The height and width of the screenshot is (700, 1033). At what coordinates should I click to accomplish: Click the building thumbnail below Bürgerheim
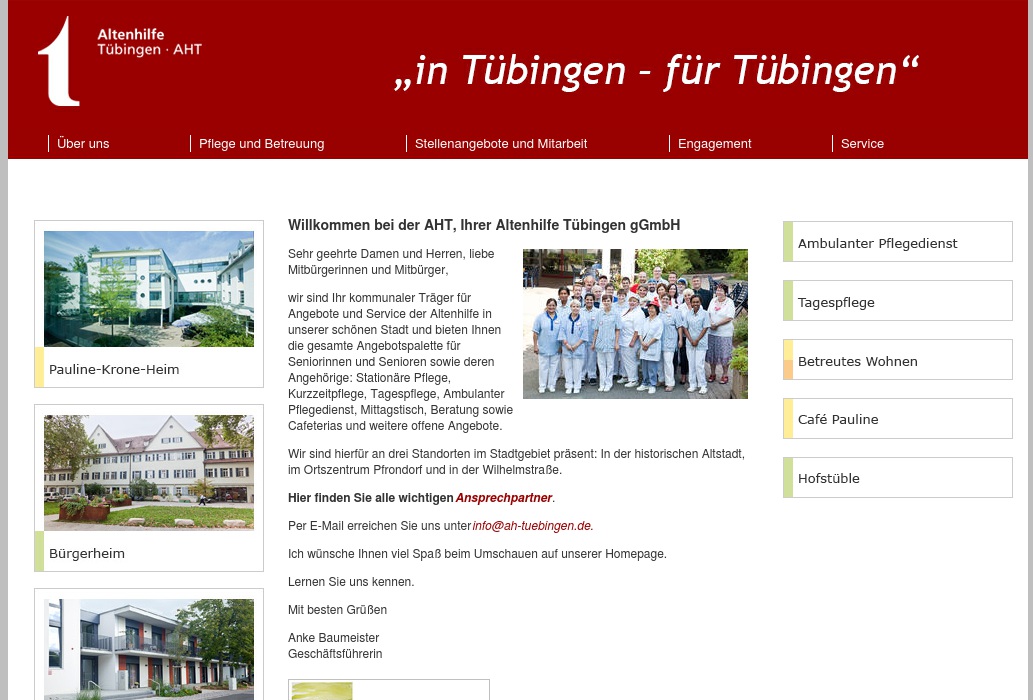(x=149, y=649)
